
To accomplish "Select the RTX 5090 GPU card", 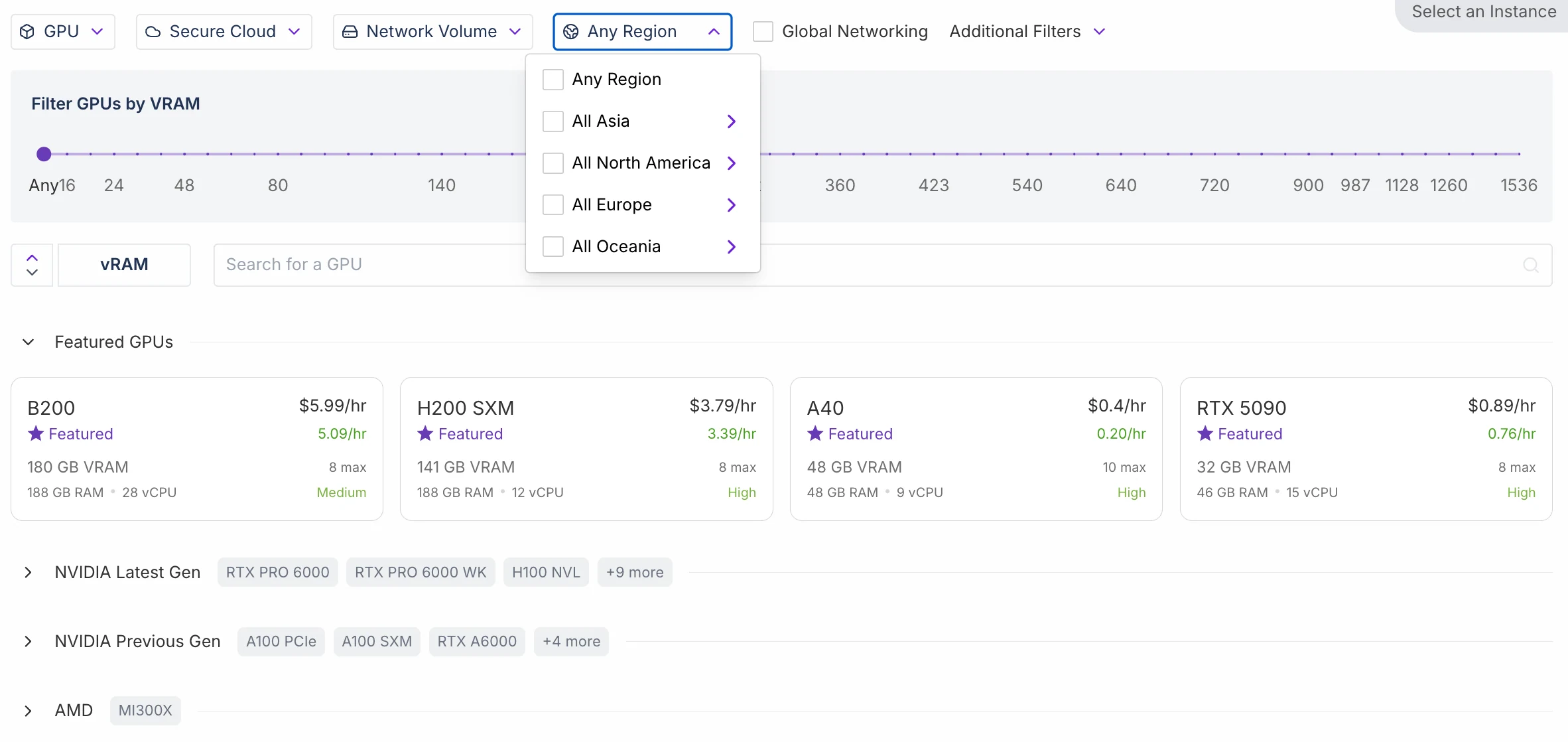I will tap(1366, 449).
